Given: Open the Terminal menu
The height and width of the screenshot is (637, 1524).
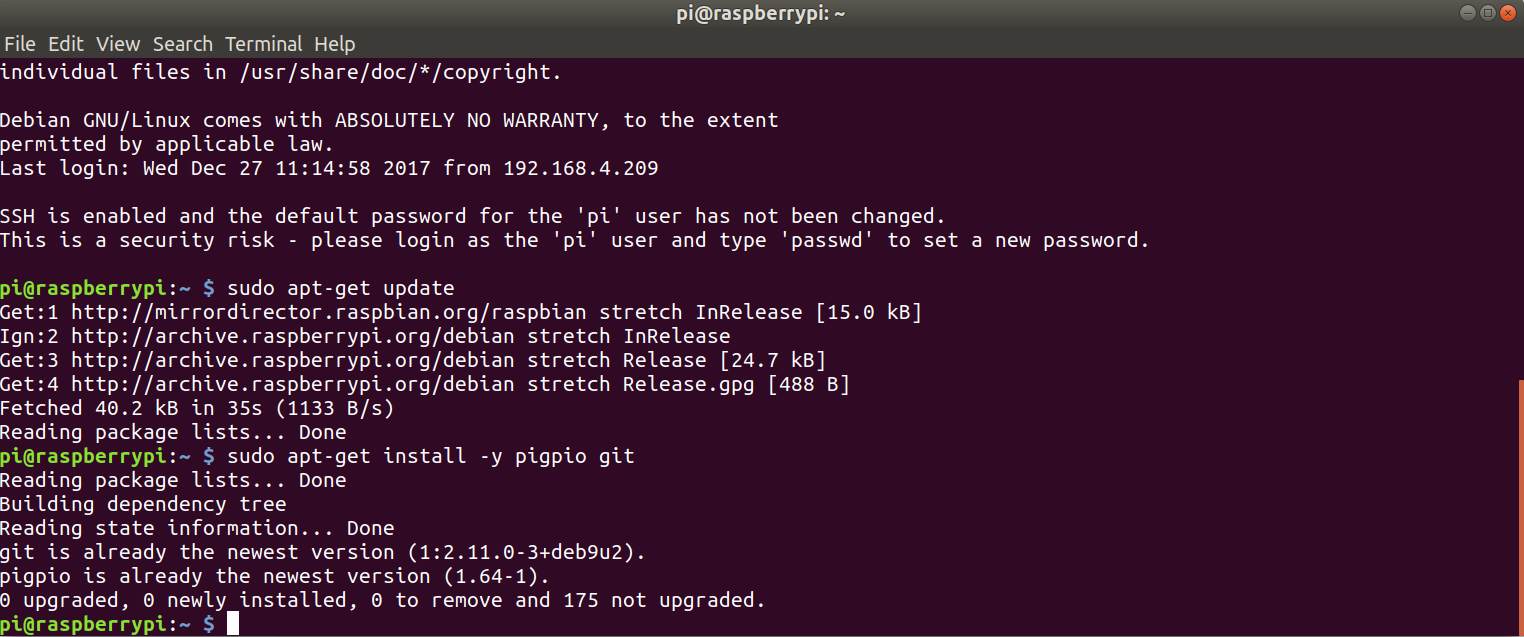Looking at the screenshot, I should [x=263, y=44].
